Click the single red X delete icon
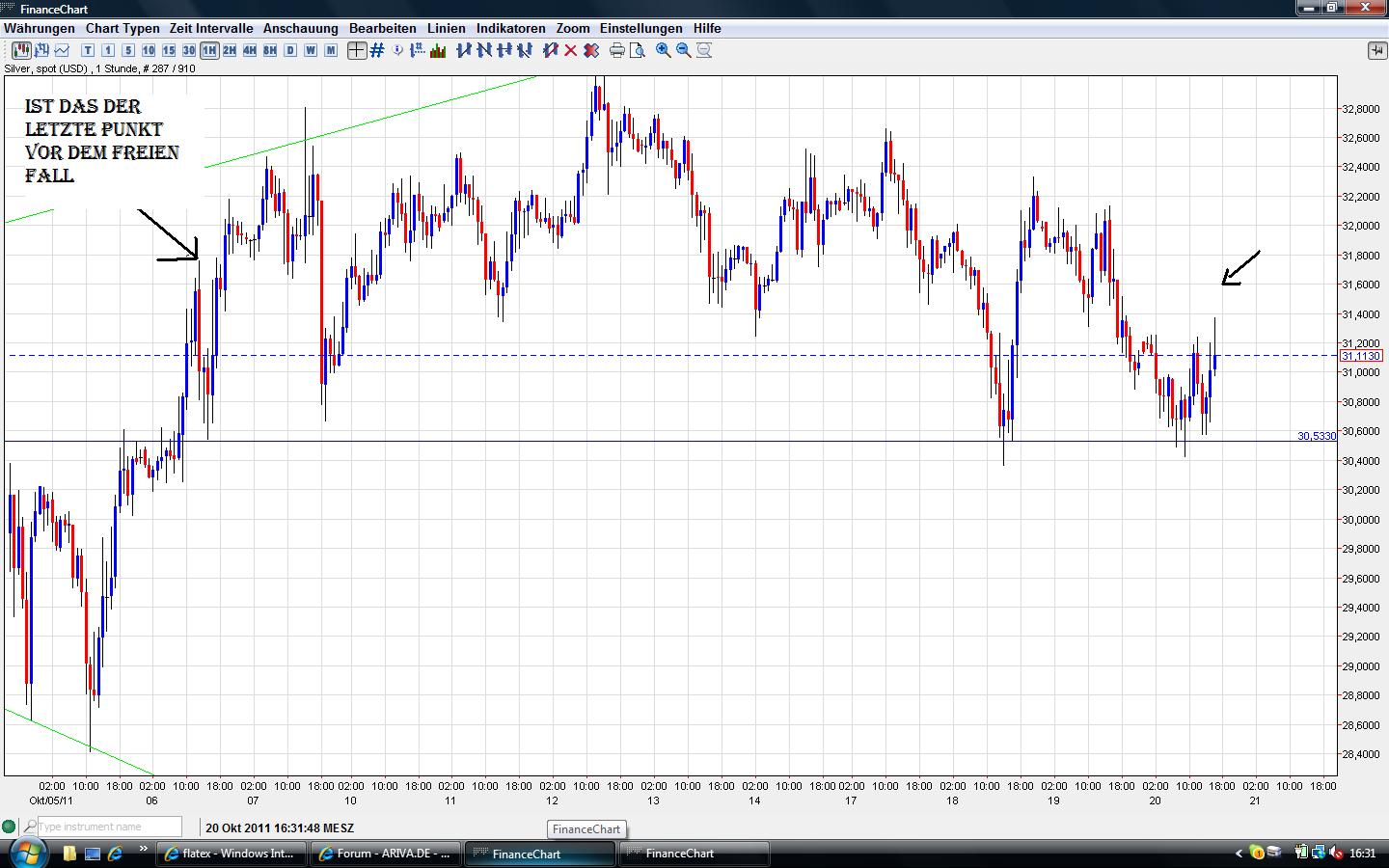Viewport: 1389px width, 868px height. [x=571, y=50]
